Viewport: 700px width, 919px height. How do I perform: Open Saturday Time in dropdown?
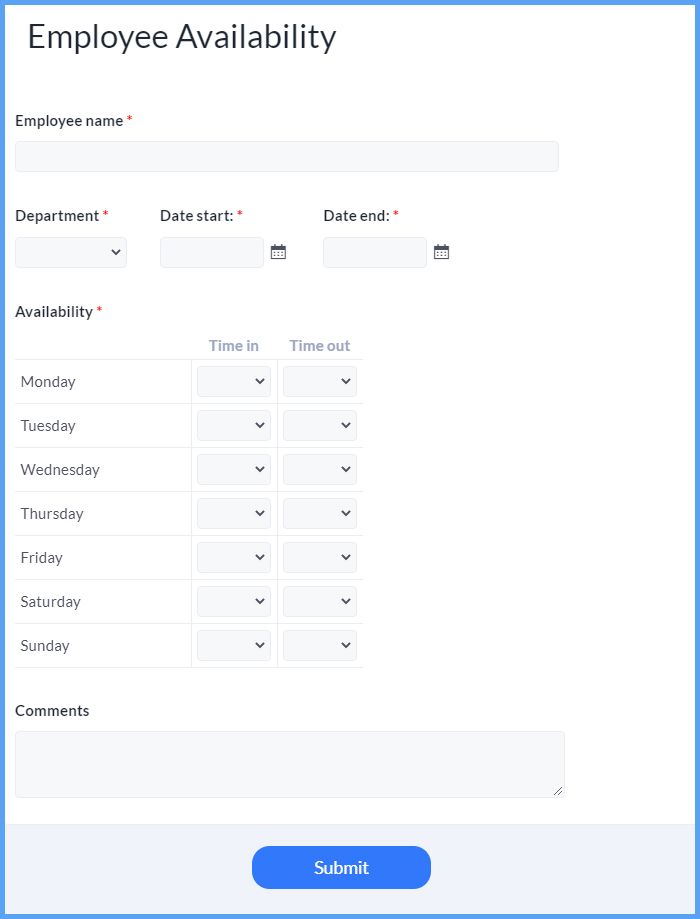[234, 601]
